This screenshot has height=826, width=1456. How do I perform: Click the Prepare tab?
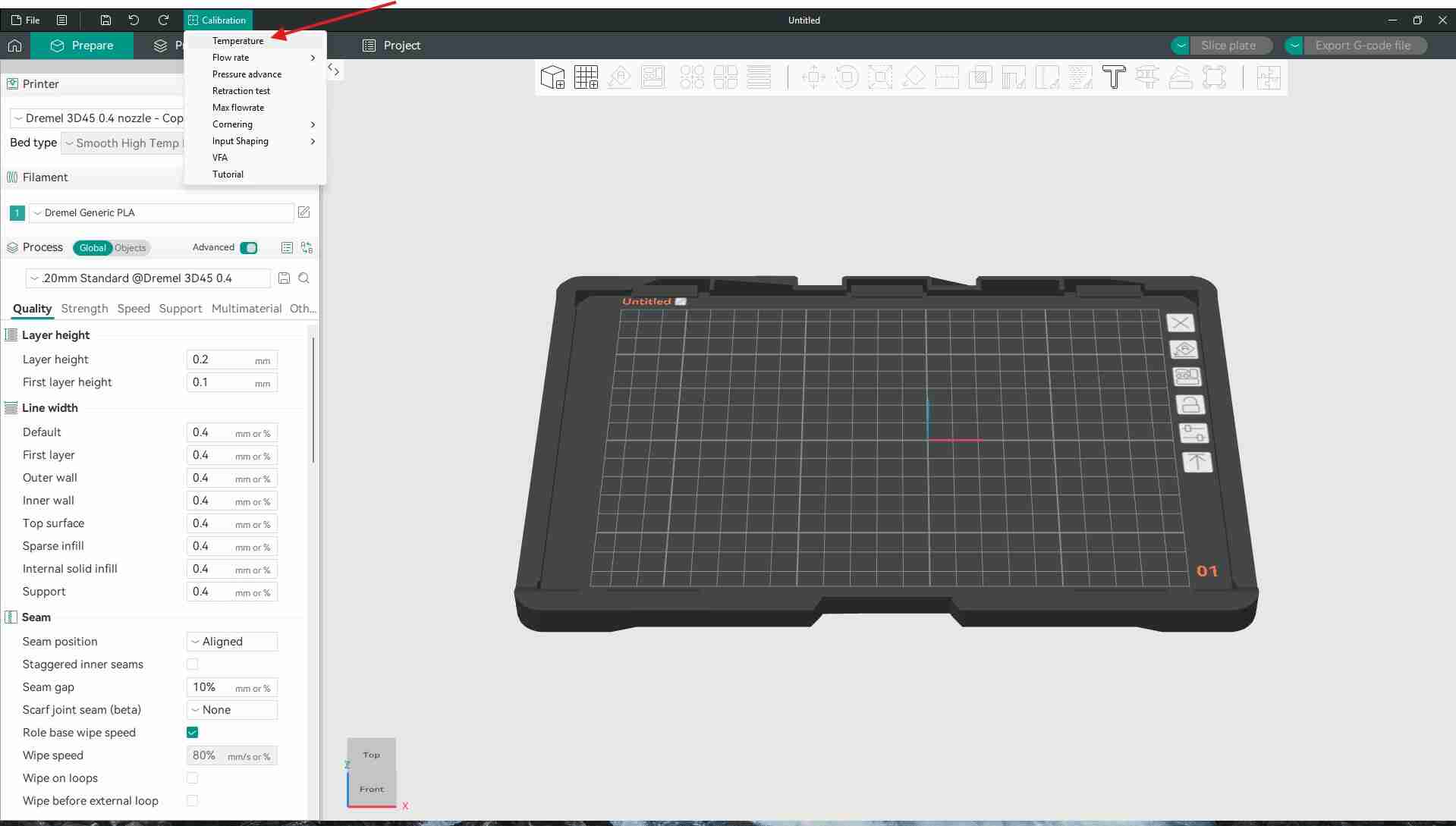point(82,46)
